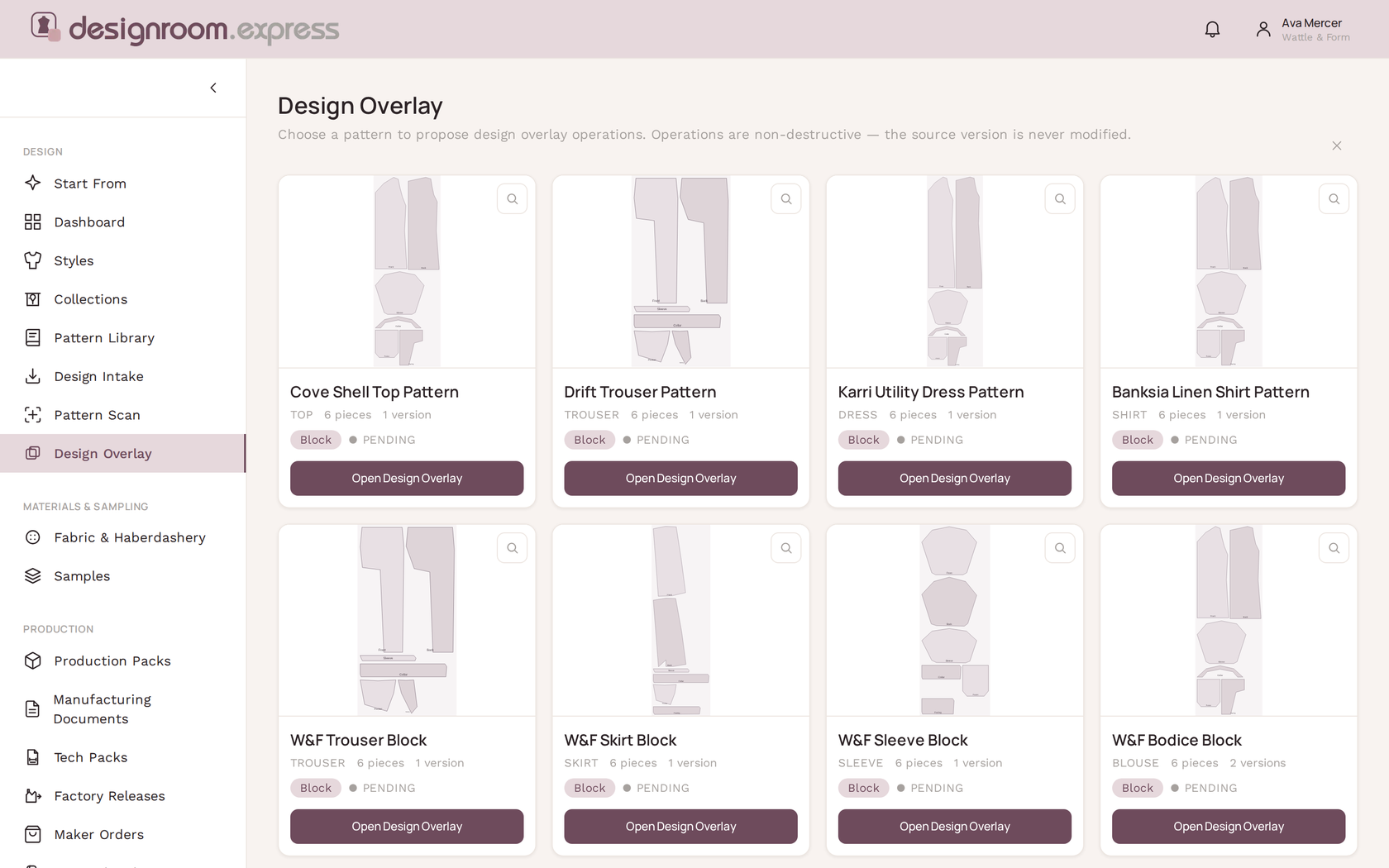Open Pattern Scan
This screenshot has width=1389, height=868.
click(x=122, y=415)
